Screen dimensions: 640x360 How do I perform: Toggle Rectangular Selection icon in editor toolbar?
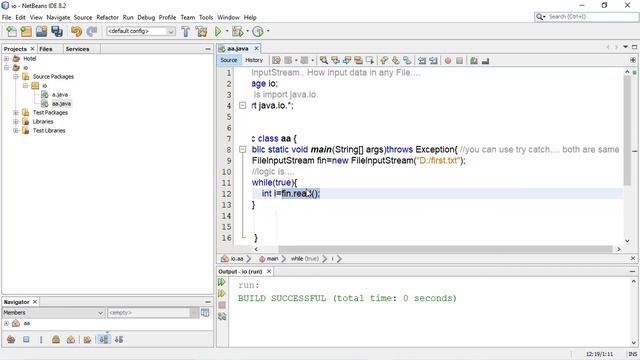[370, 60]
